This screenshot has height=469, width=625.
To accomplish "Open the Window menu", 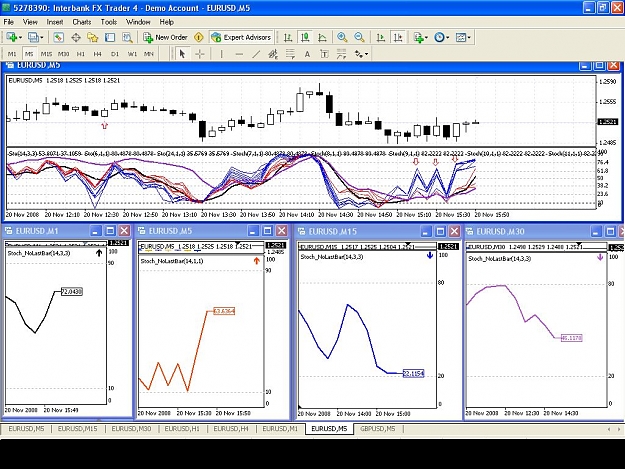I will [138, 22].
